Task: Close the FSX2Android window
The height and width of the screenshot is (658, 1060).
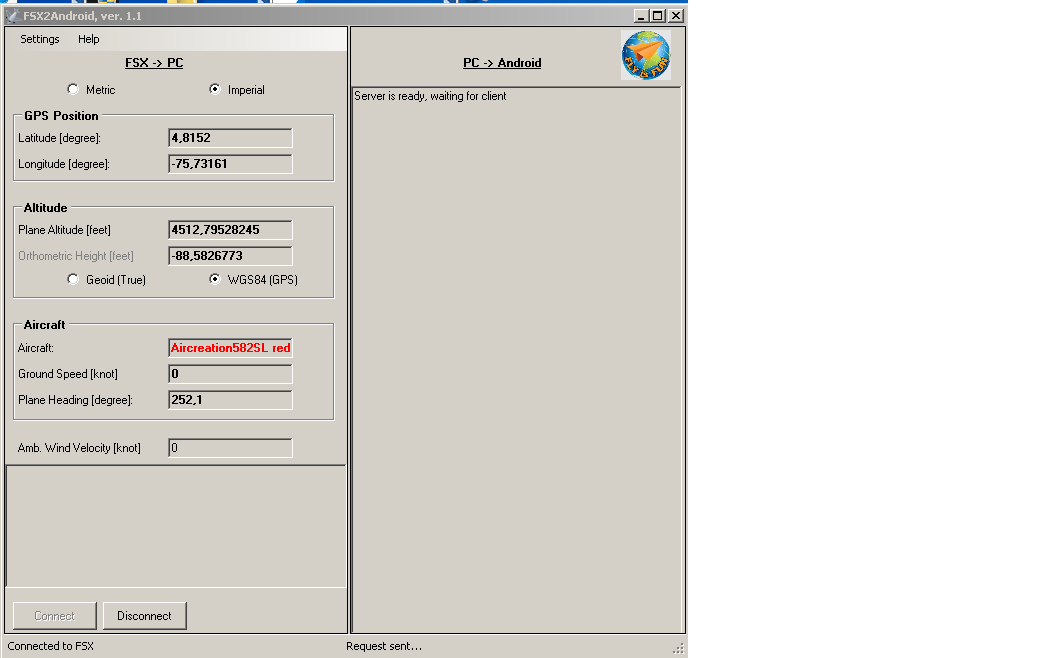Action: click(675, 16)
